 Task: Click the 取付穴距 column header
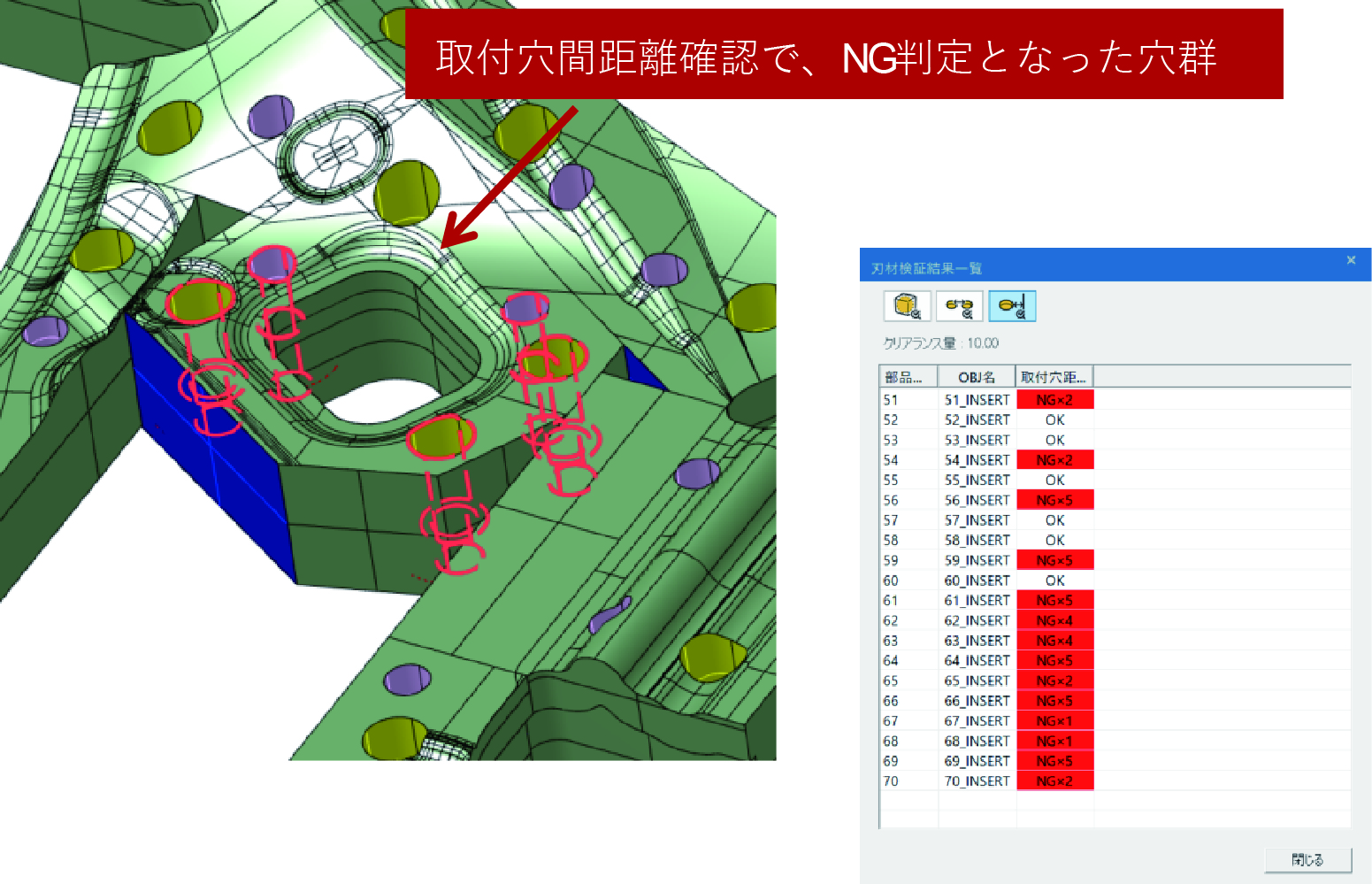click(1054, 377)
